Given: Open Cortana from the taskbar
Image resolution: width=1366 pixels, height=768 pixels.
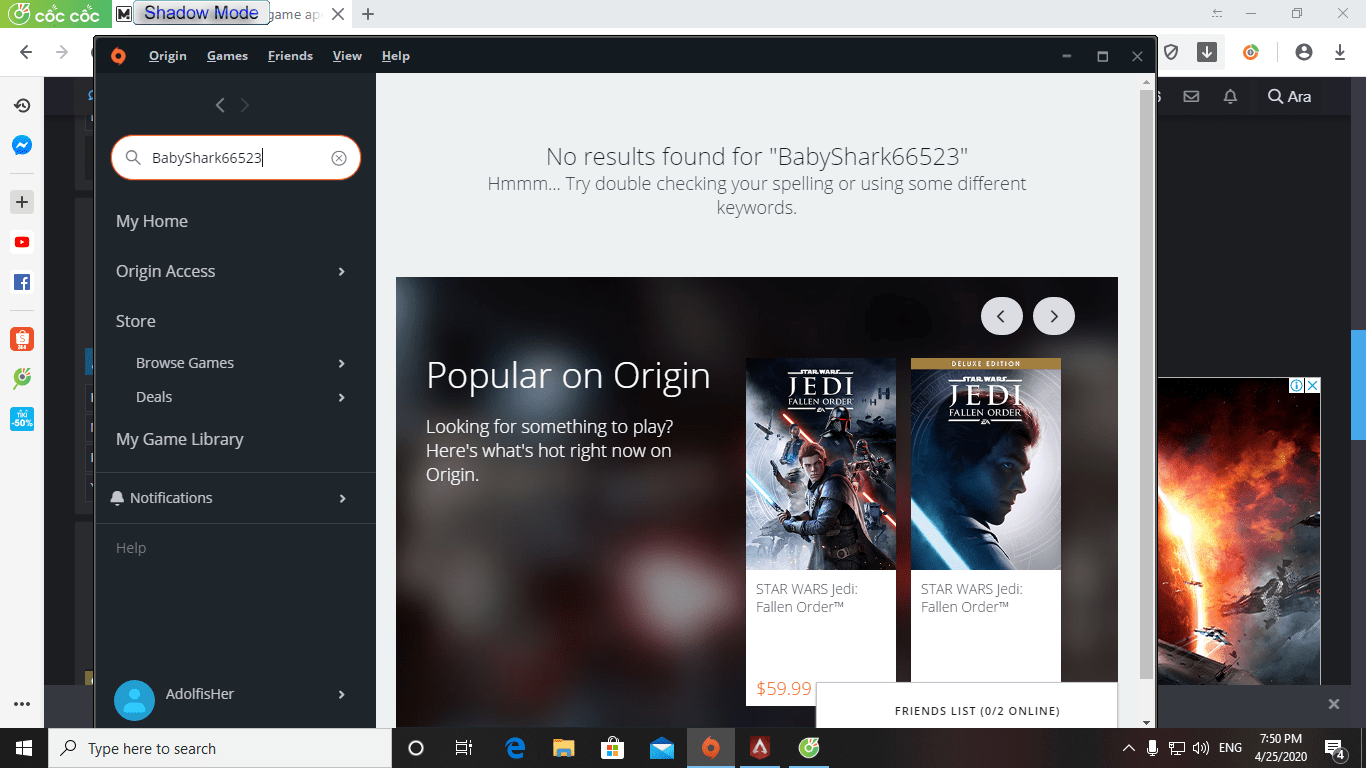Looking at the screenshot, I should [416, 748].
